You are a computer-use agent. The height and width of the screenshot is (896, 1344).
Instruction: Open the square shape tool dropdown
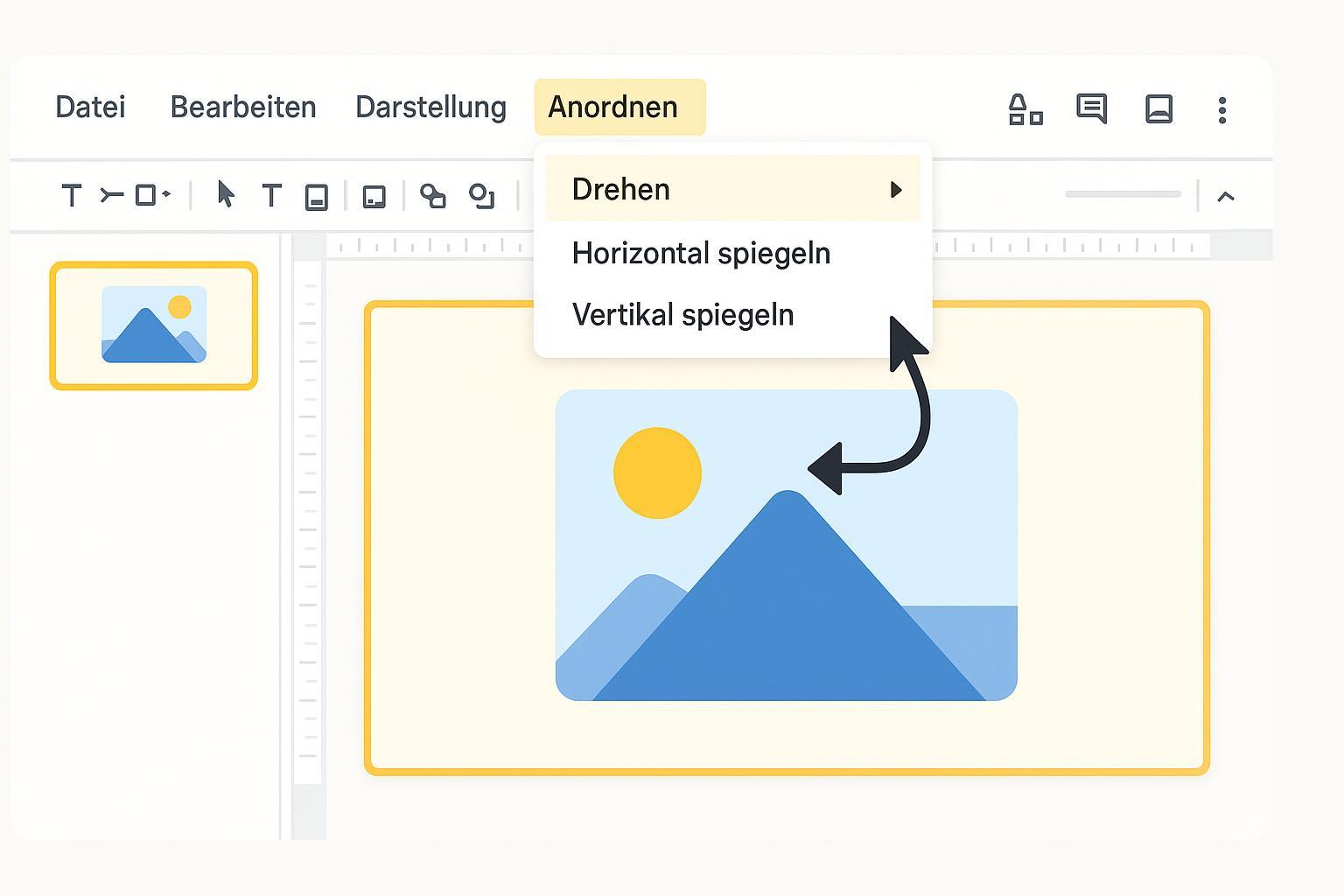(152, 195)
